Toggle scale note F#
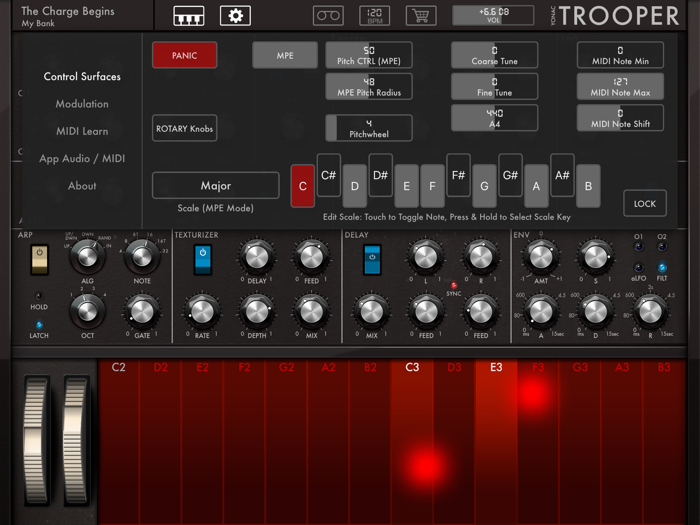 pyautogui.click(x=458, y=175)
